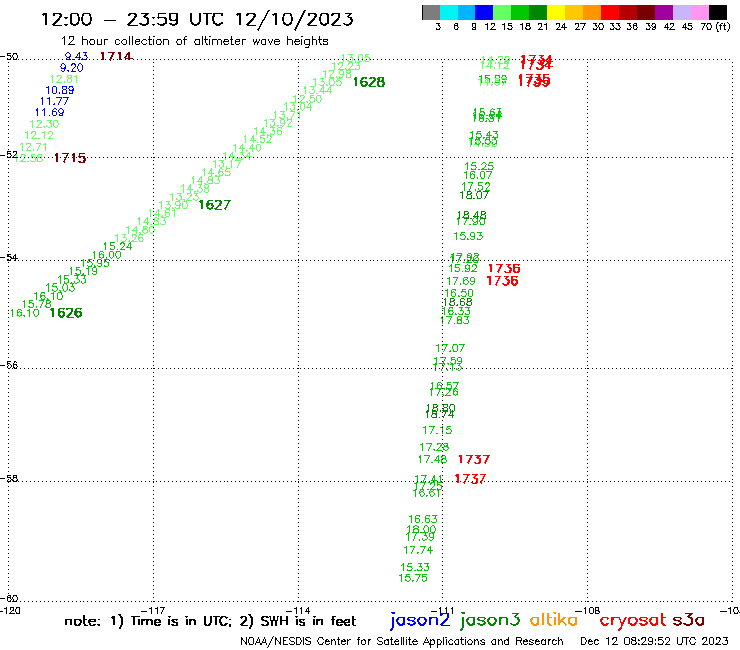Click the purple swatch in the legend
Screen dimensions: 740x650
[664, 12]
